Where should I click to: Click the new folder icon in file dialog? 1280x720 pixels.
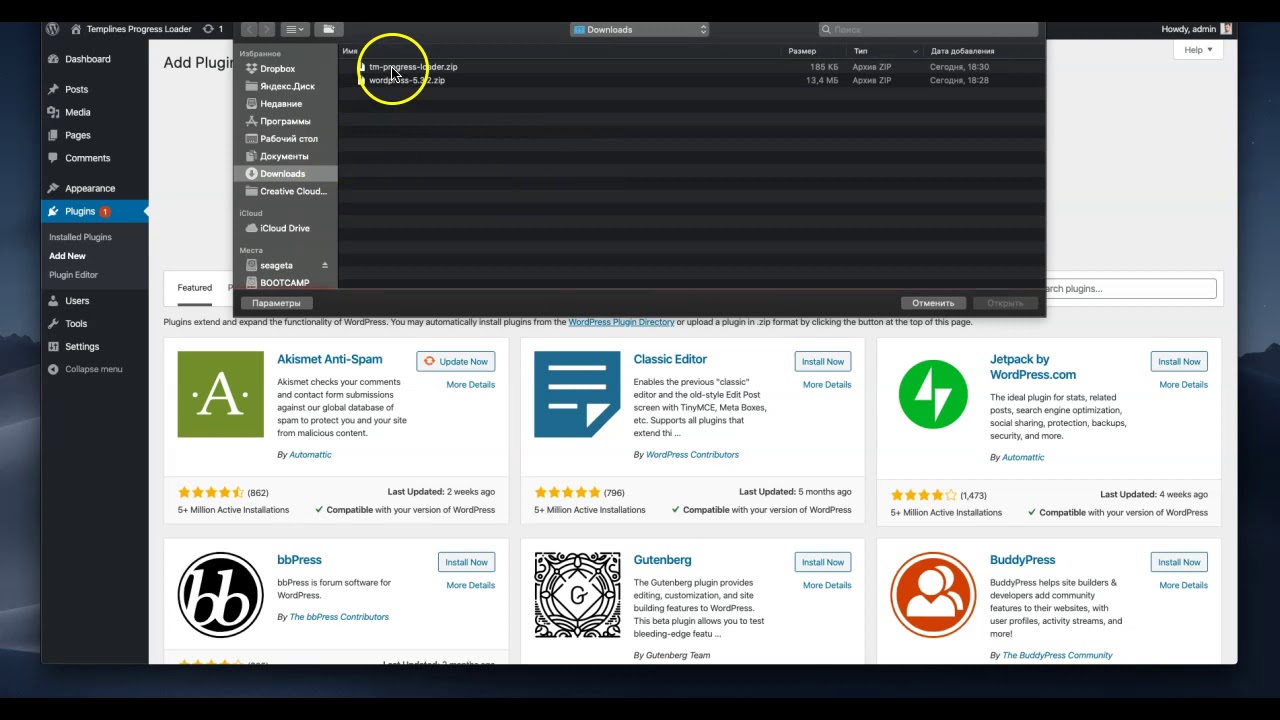(x=330, y=29)
